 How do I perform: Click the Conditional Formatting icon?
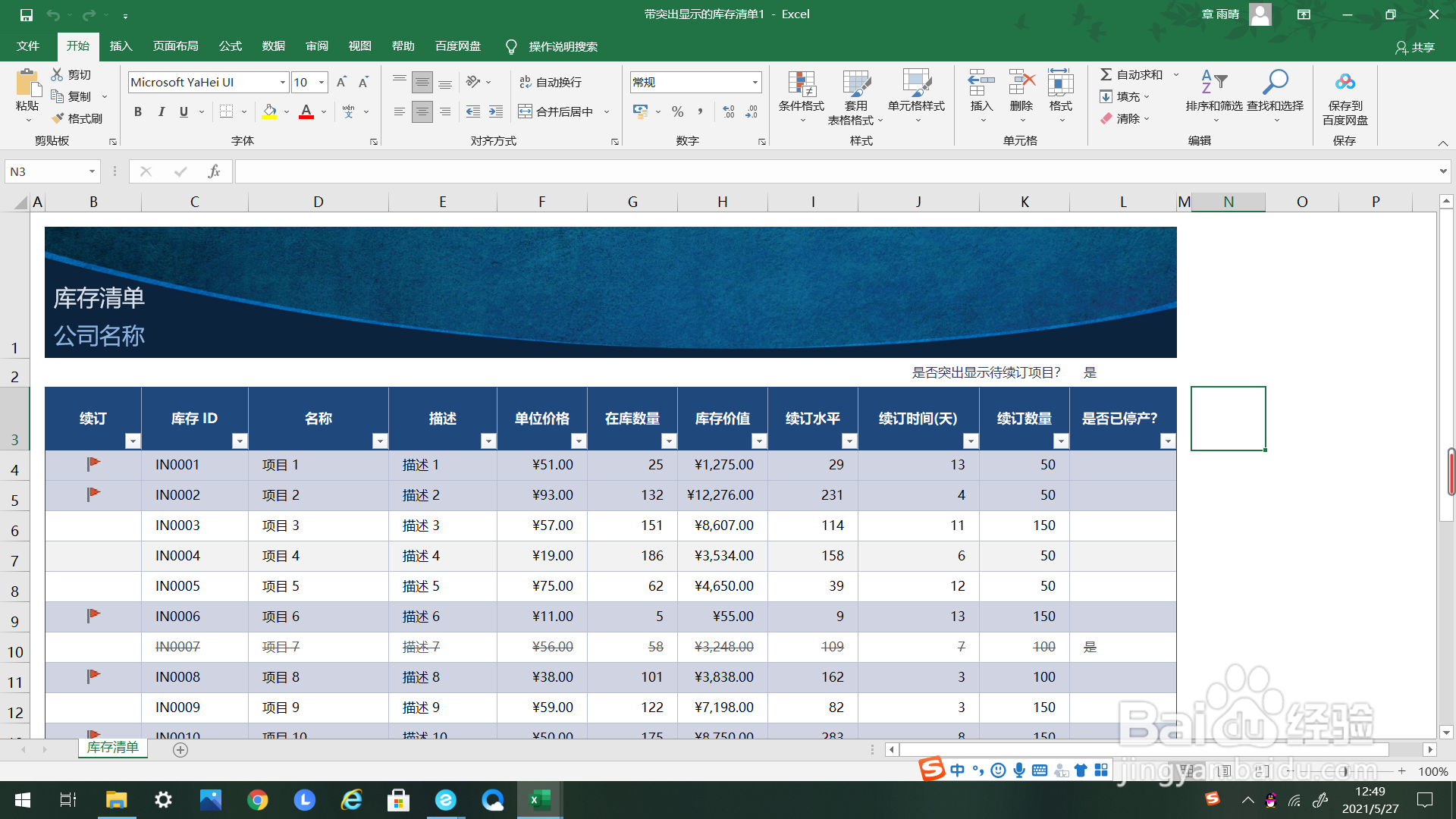[801, 85]
